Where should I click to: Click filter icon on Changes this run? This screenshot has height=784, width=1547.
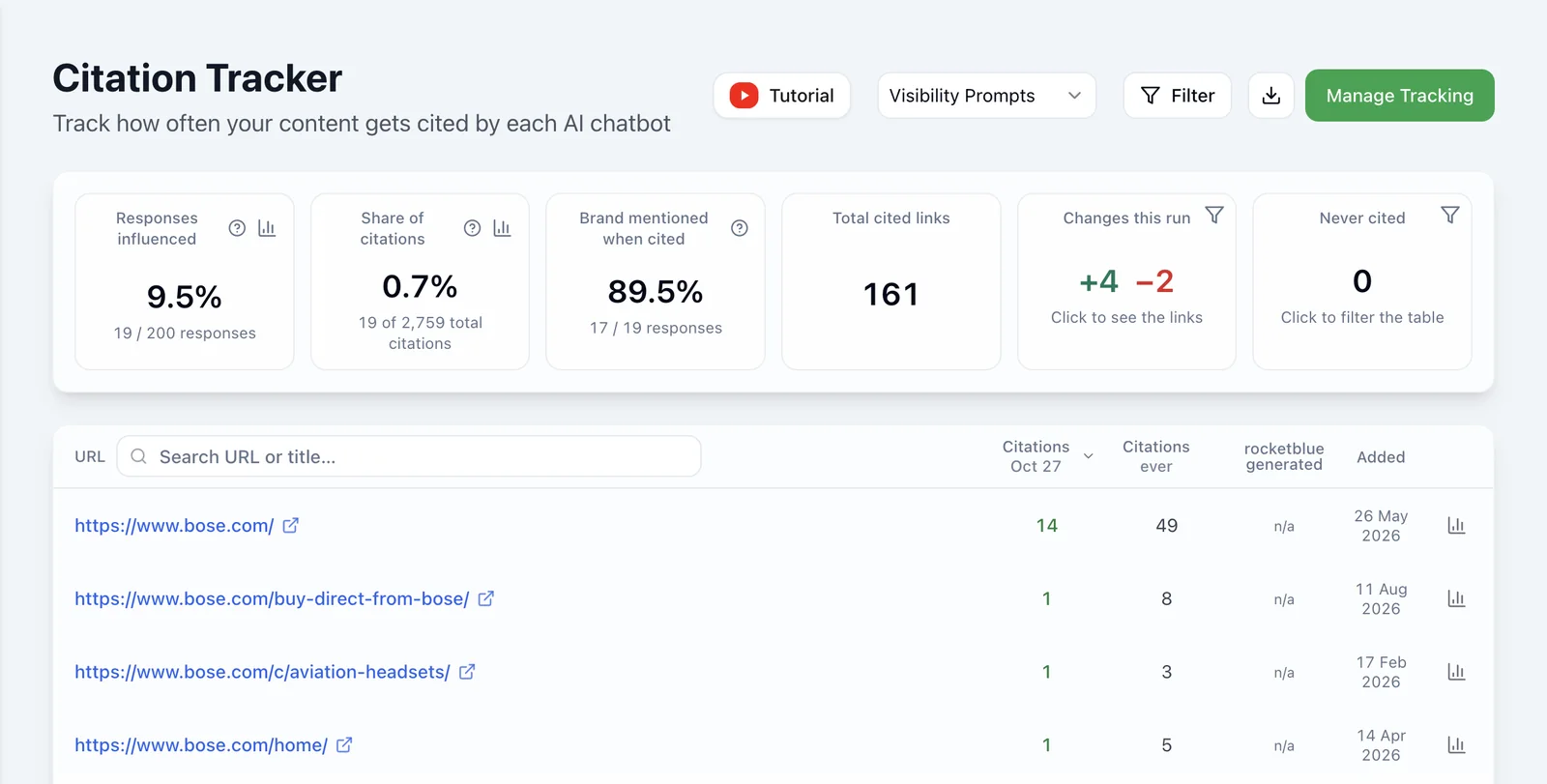point(1214,216)
